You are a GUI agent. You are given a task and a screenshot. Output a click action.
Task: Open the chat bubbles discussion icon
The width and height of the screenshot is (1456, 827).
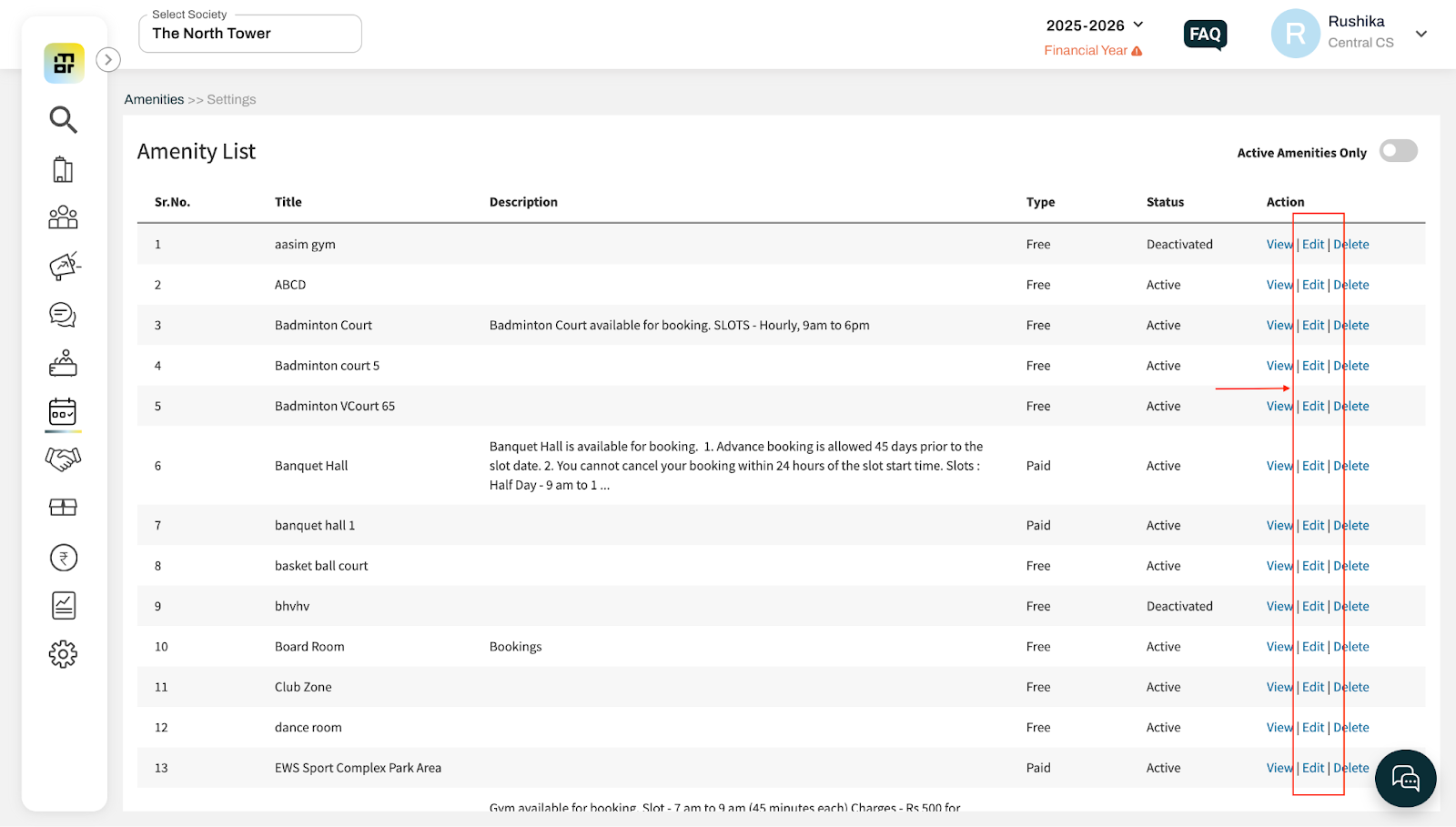[63, 315]
